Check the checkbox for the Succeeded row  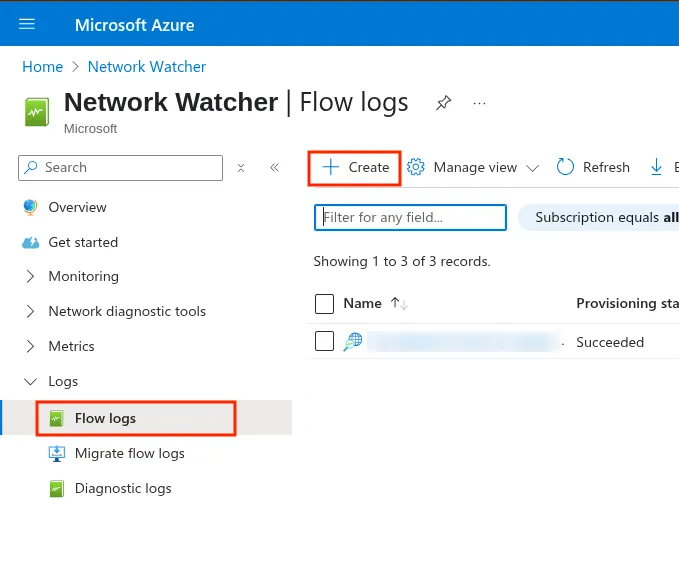pos(324,341)
